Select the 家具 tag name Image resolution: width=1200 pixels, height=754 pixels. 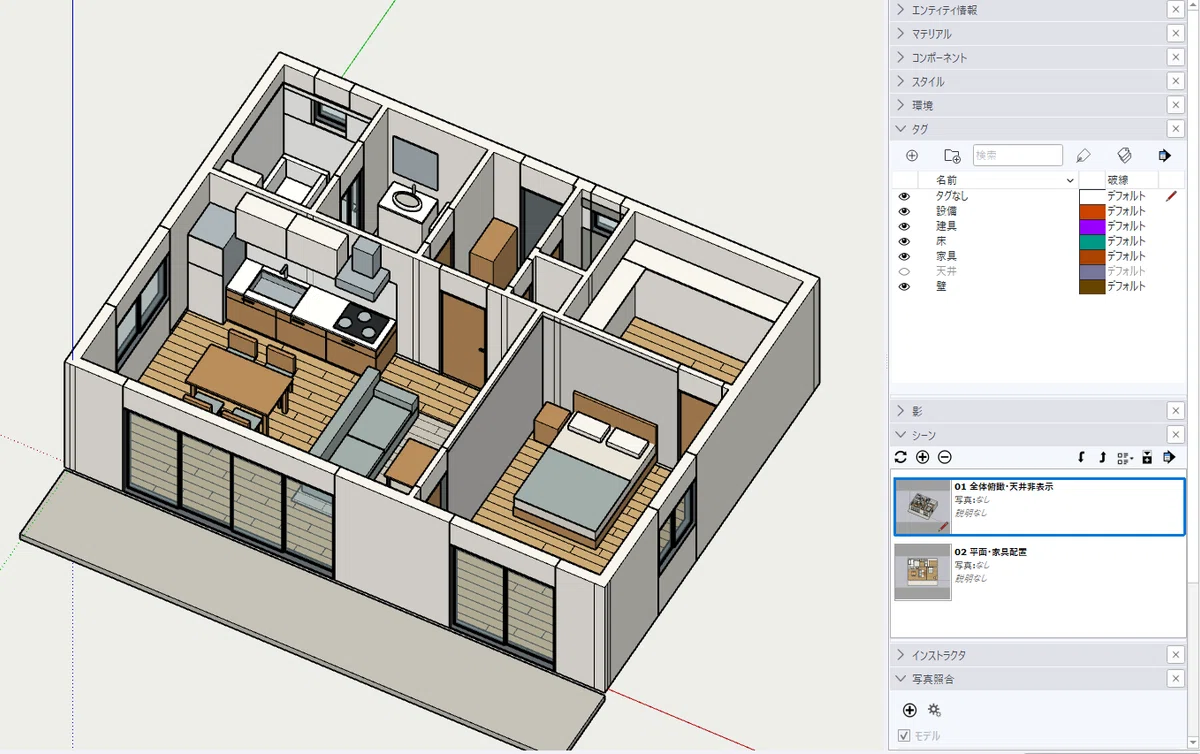946,256
